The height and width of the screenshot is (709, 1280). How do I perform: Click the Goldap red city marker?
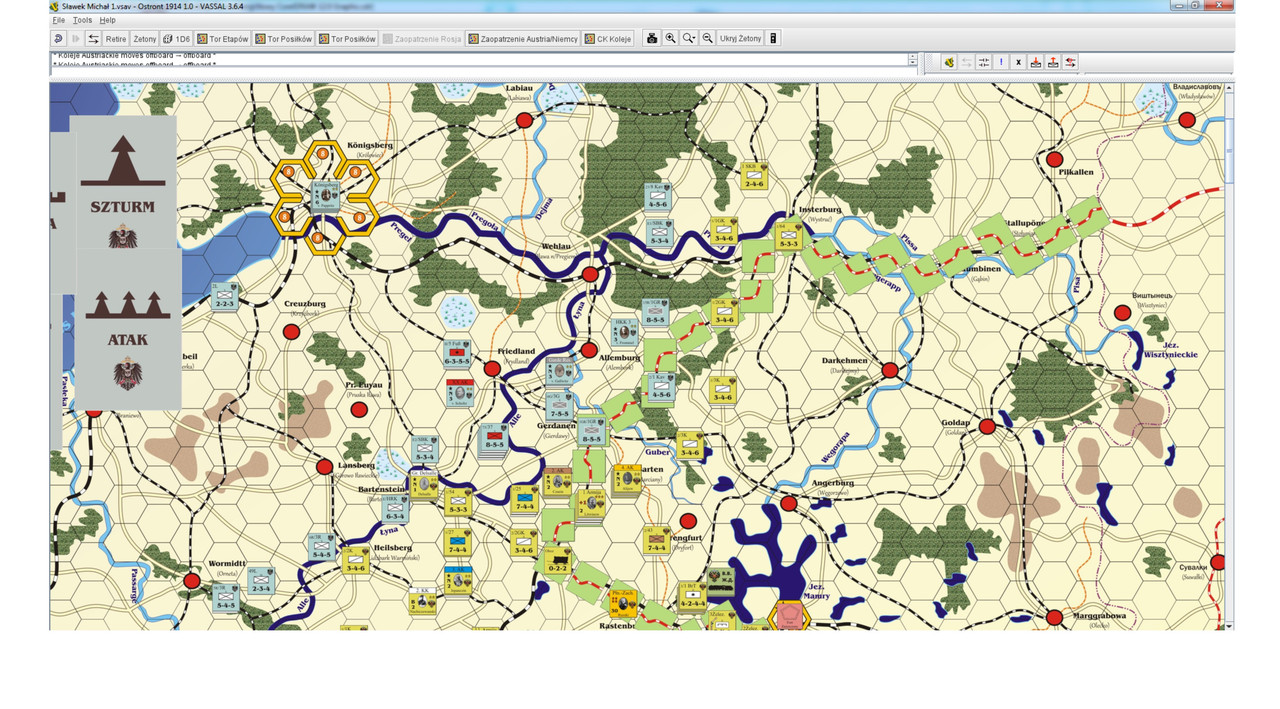pos(987,427)
